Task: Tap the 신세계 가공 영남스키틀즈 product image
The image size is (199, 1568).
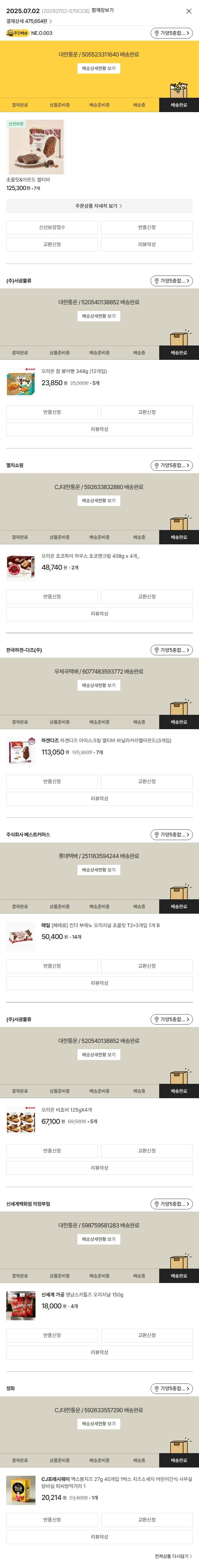Action: (21, 1306)
